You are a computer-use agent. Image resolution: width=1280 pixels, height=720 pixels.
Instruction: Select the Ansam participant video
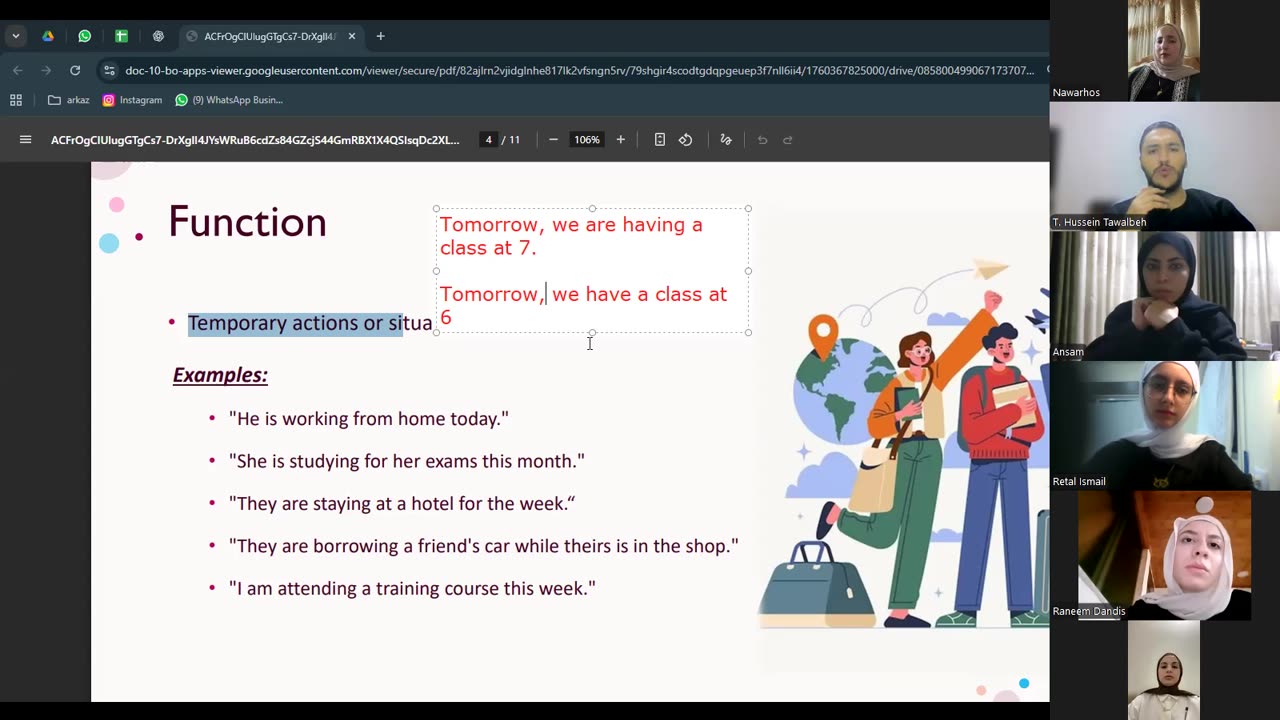(1165, 296)
